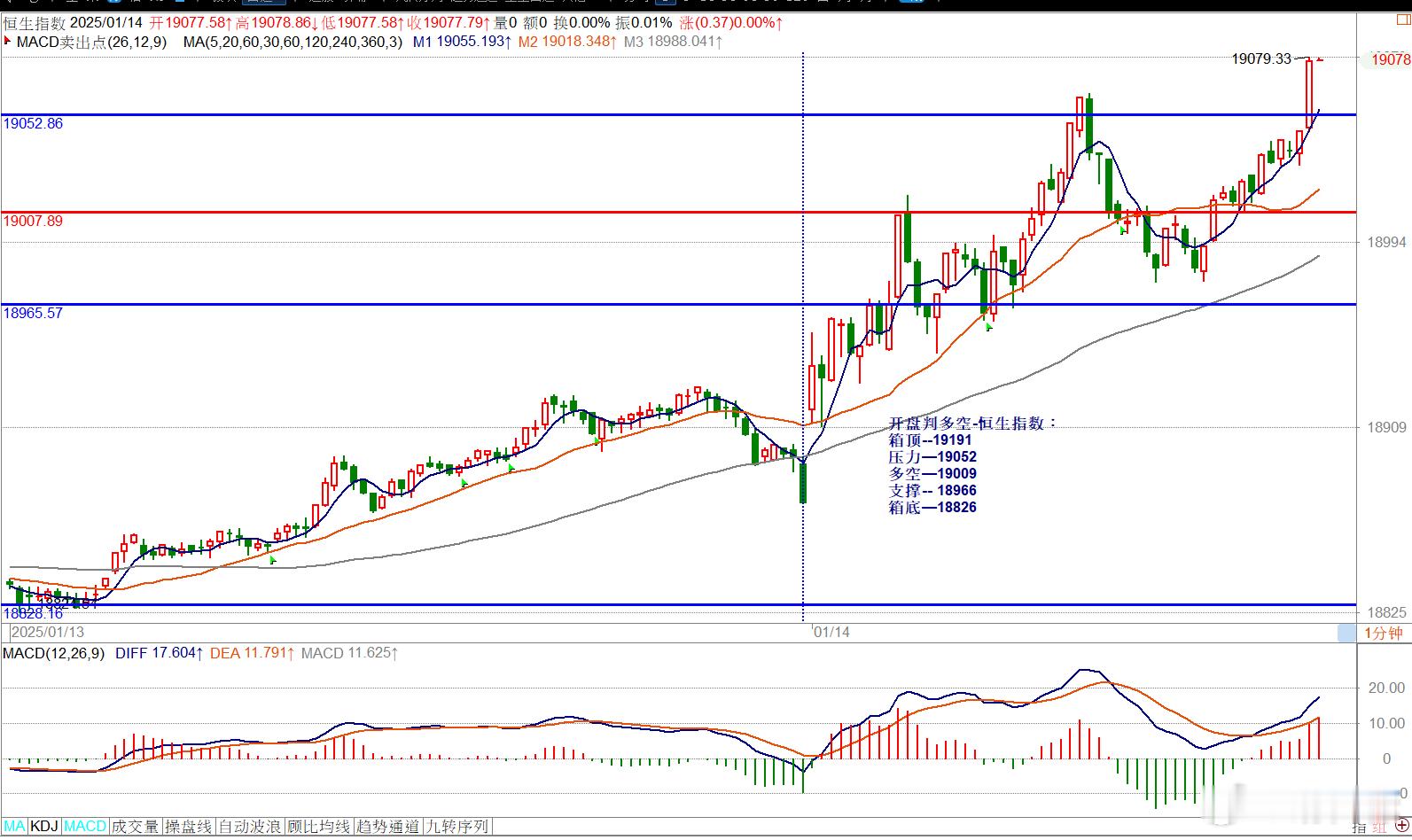Click the M3 18988.041 moving average value
The width and height of the screenshot is (1412, 840).
[674, 41]
